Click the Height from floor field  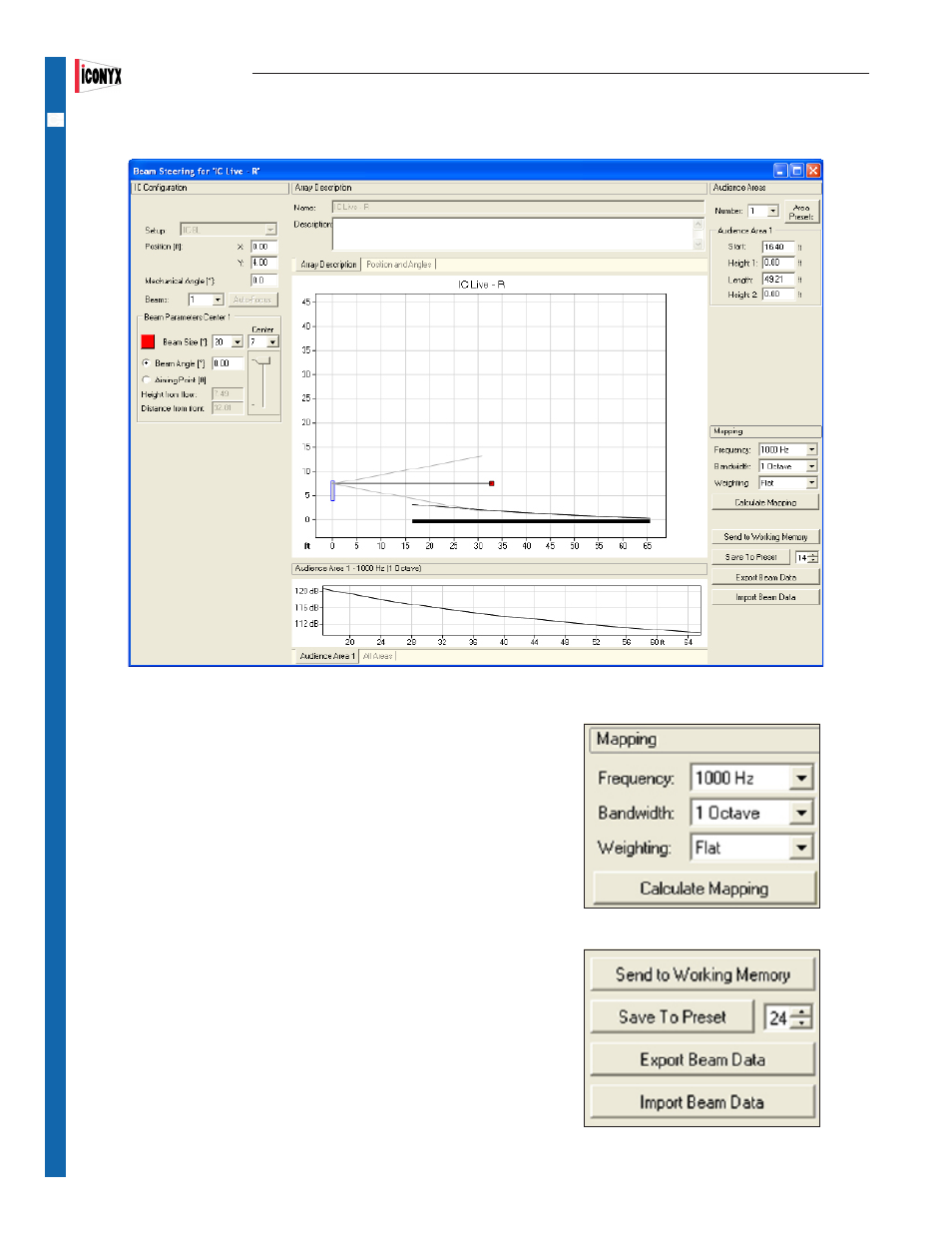(228, 393)
